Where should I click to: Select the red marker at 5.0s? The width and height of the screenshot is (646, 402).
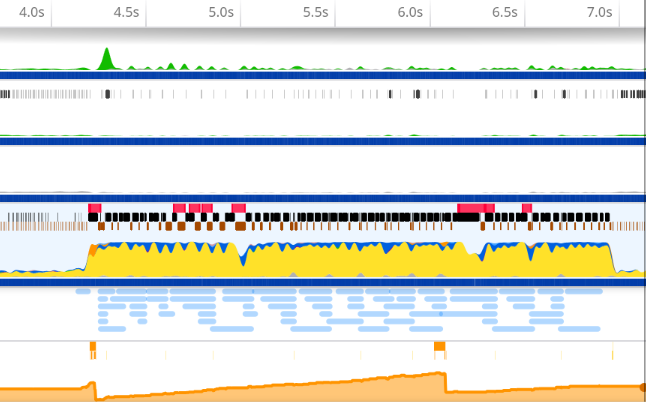click(238, 208)
